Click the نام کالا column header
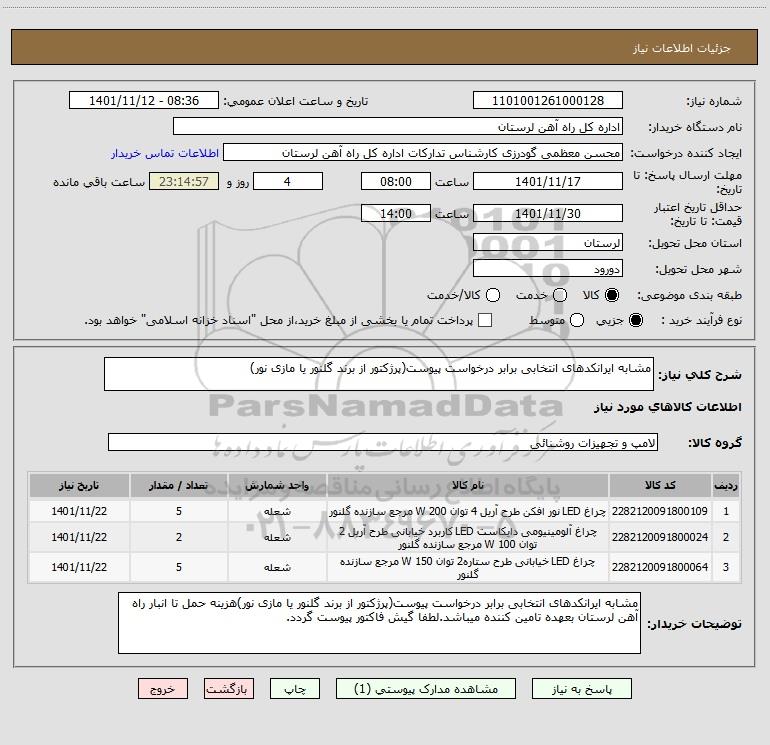 coord(468,486)
